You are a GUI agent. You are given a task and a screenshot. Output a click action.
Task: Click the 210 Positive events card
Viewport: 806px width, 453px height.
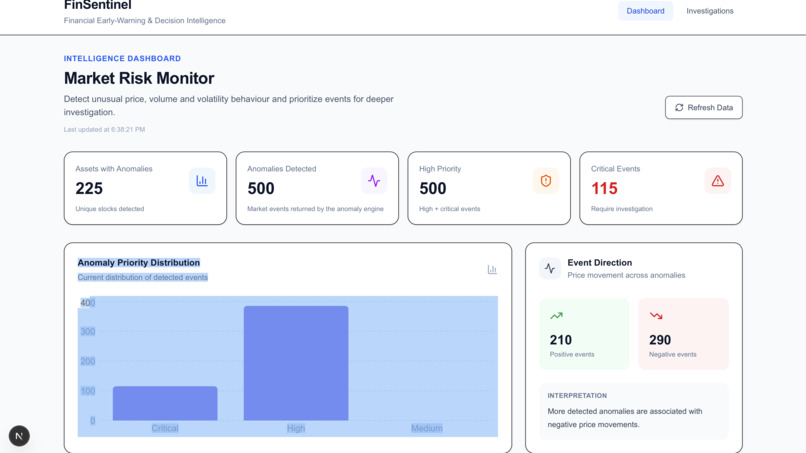click(x=584, y=334)
